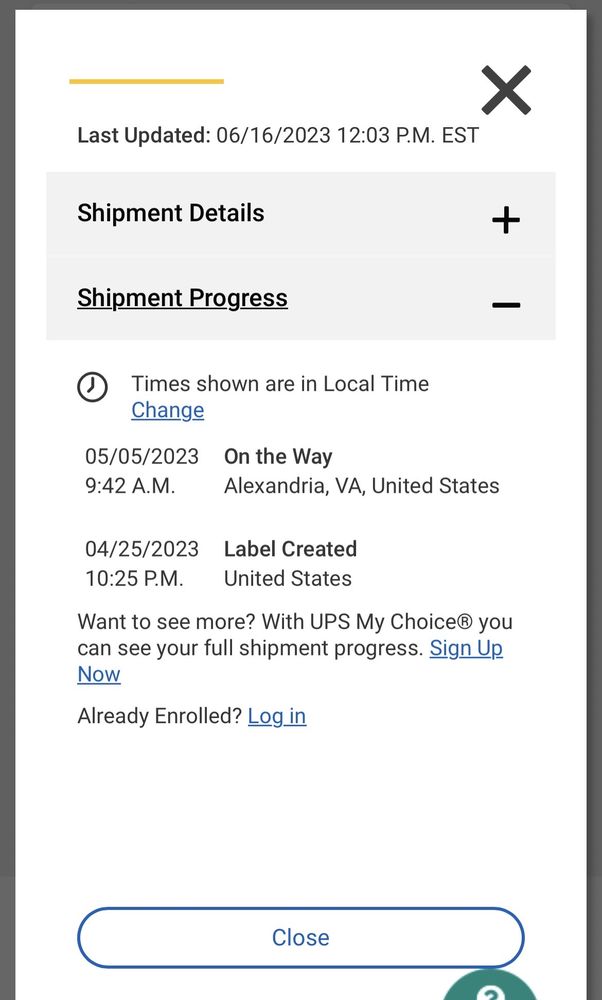Close the tracking dialog with the X icon
Viewport: 602px width, 1000px height.
(x=506, y=90)
